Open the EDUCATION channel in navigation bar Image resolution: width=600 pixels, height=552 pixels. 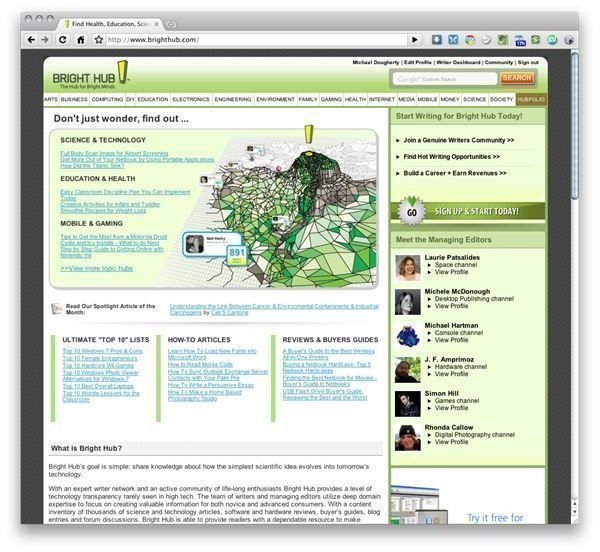click(x=153, y=99)
